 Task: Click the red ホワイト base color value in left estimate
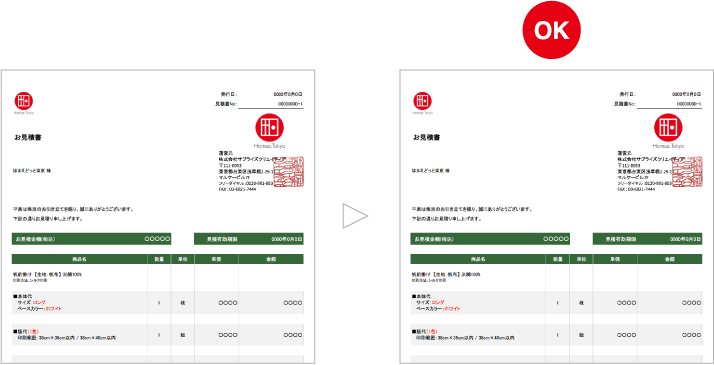point(53,309)
